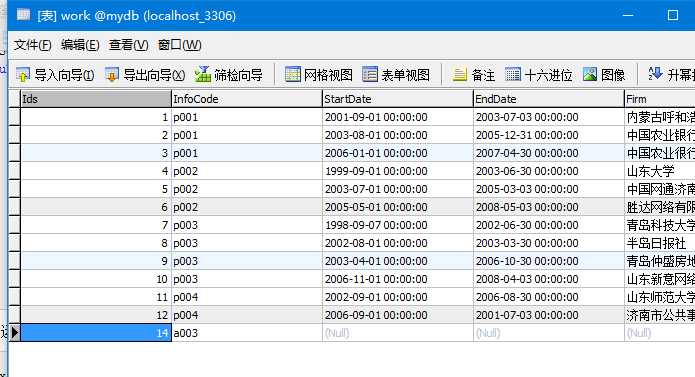
Task: Open the 文件(F) menu
Action: (32, 45)
